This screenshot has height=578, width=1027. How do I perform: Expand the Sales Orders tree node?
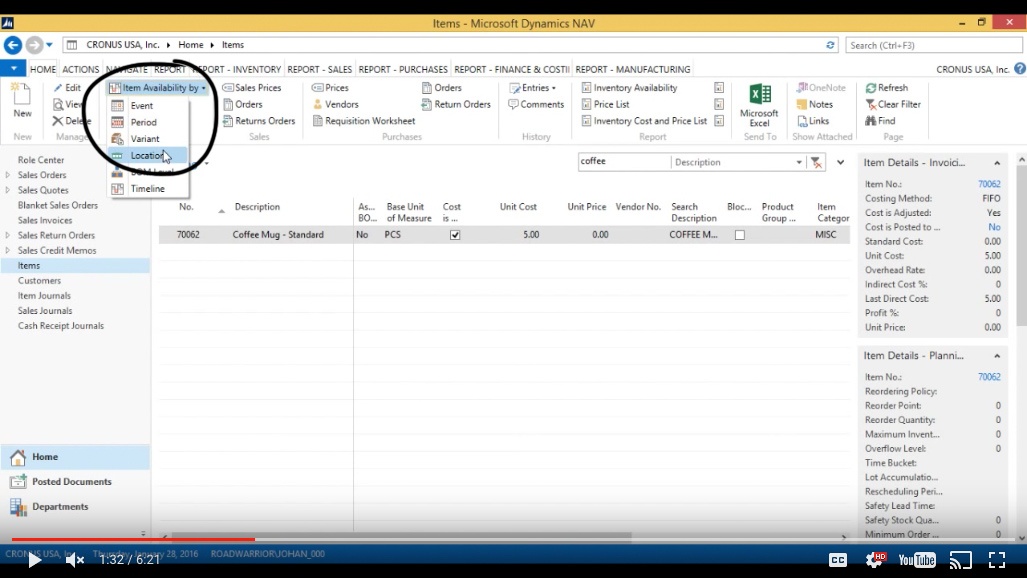tap(8, 175)
